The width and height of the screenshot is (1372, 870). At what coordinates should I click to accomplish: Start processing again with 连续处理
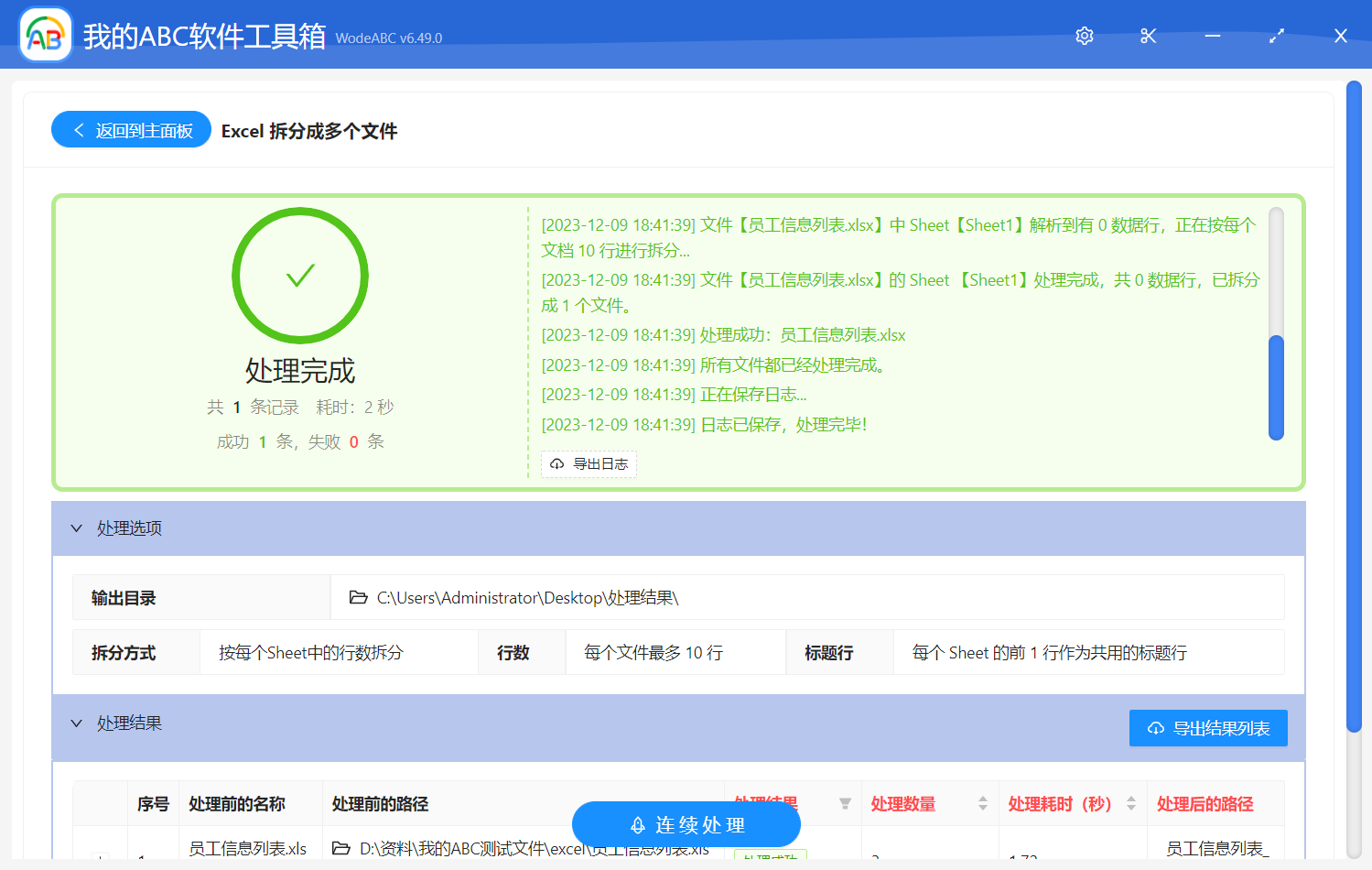pyautogui.click(x=686, y=824)
